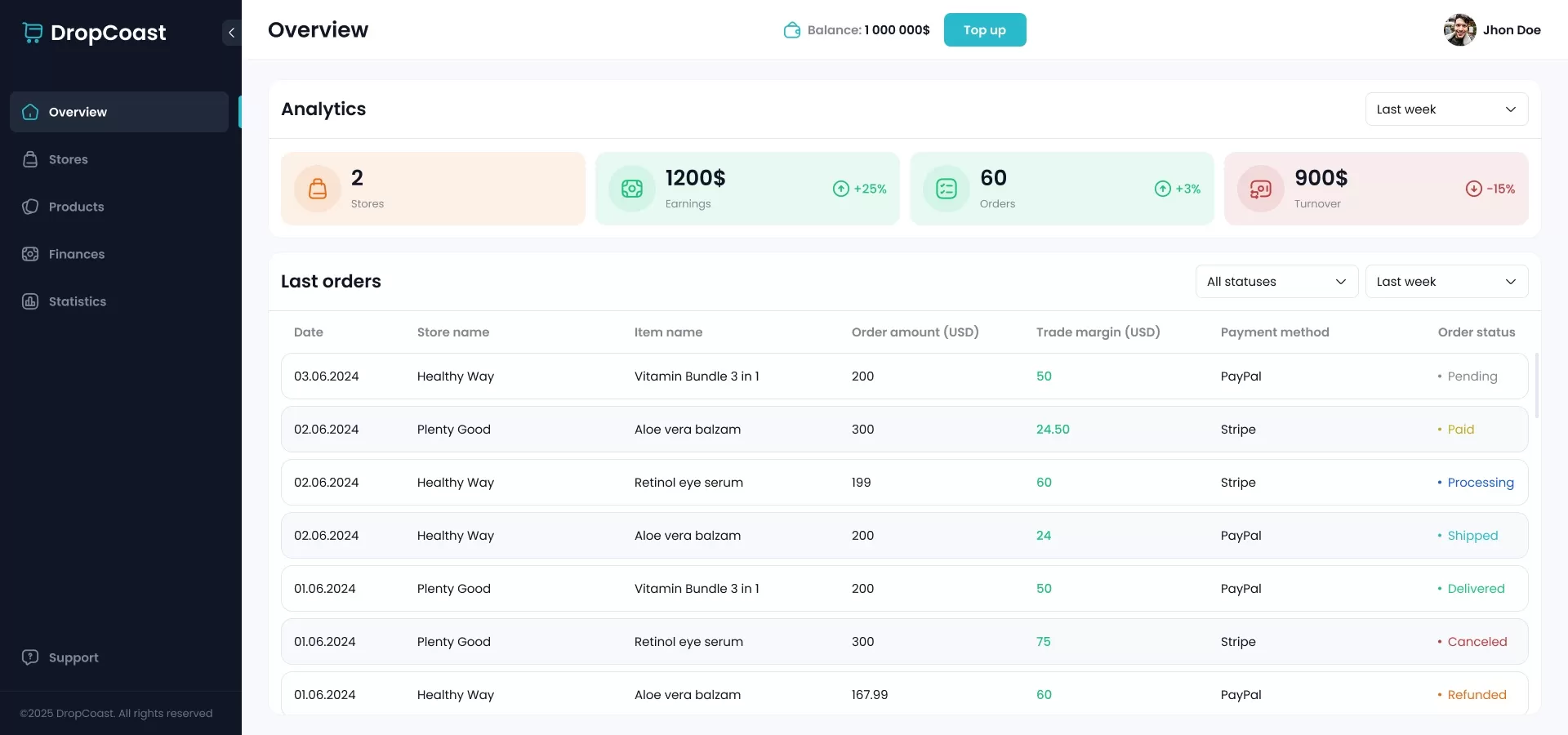Navigate to Finances page
1568x735 pixels.
tap(76, 254)
